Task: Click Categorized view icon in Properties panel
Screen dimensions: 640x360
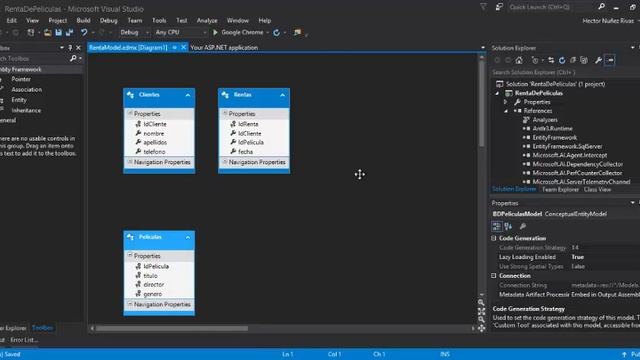Action: tap(497, 226)
